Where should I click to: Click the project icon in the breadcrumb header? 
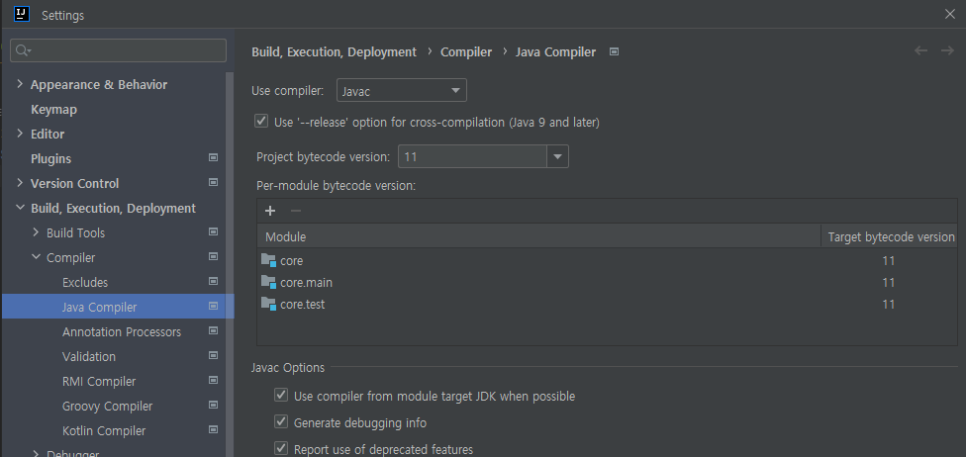(x=614, y=52)
